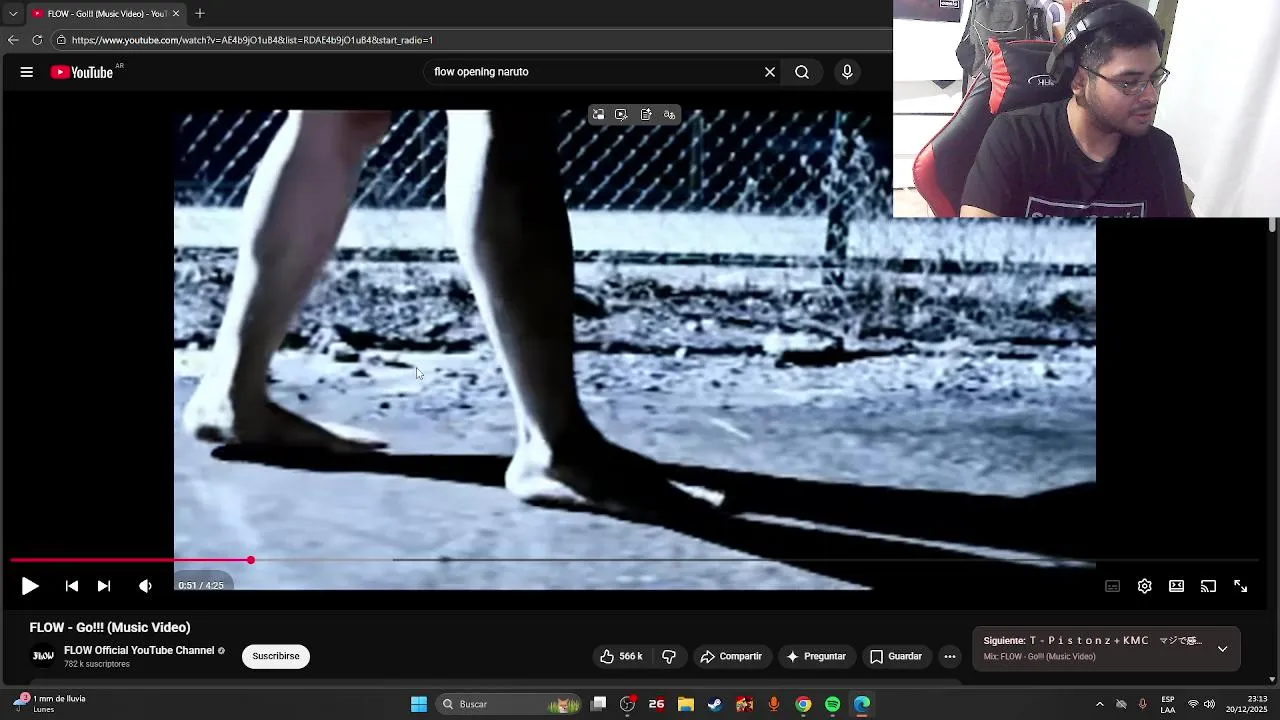Open the Compartir share dialog

(x=731, y=656)
